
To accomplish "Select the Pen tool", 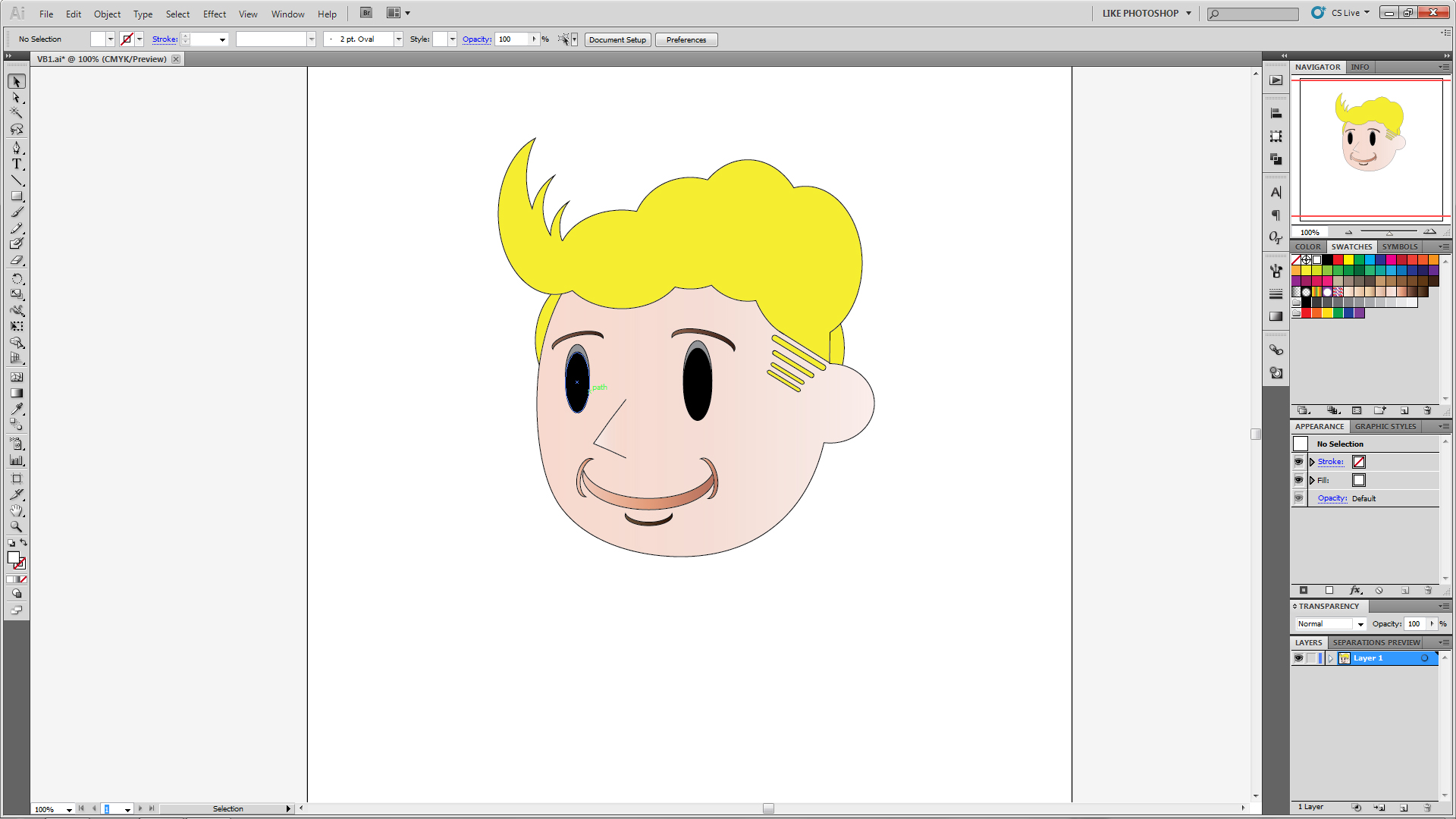I will [16, 148].
